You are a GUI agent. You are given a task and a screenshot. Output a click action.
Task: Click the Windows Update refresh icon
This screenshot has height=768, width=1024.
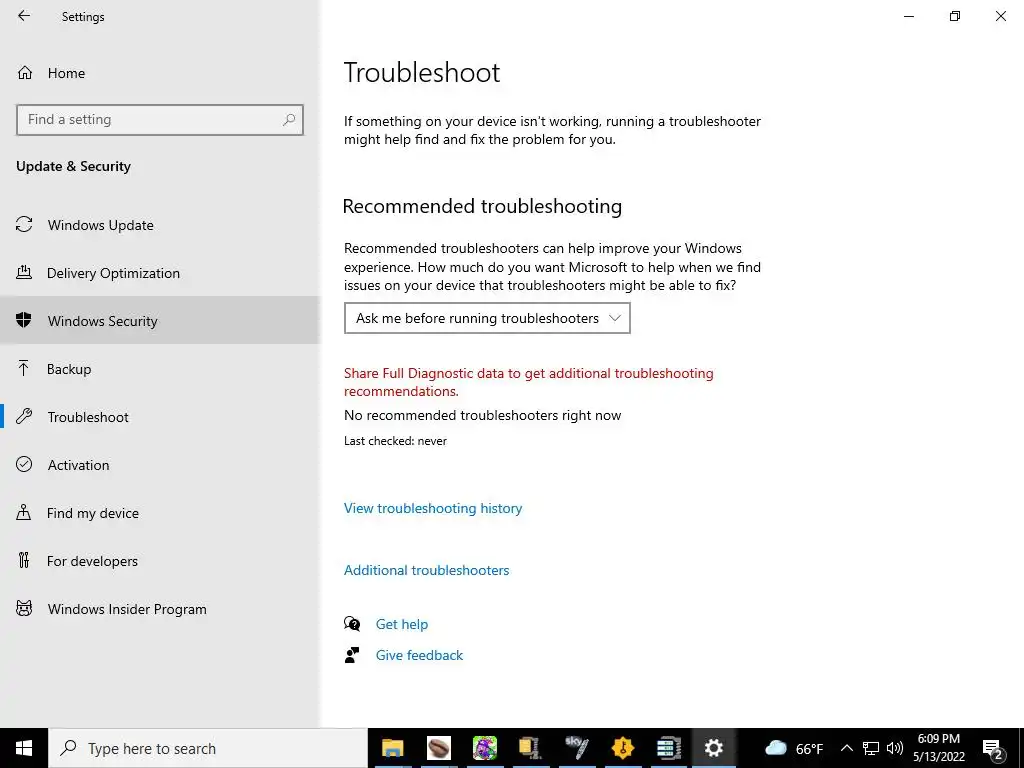24,225
